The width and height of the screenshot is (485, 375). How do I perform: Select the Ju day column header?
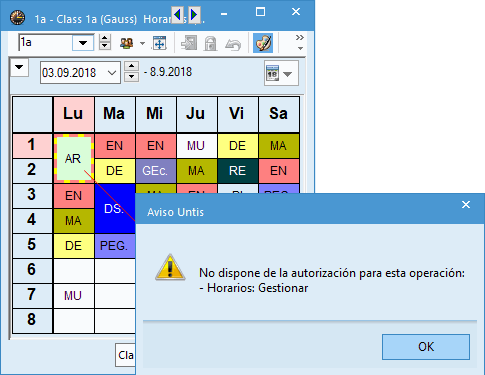(197, 114)
